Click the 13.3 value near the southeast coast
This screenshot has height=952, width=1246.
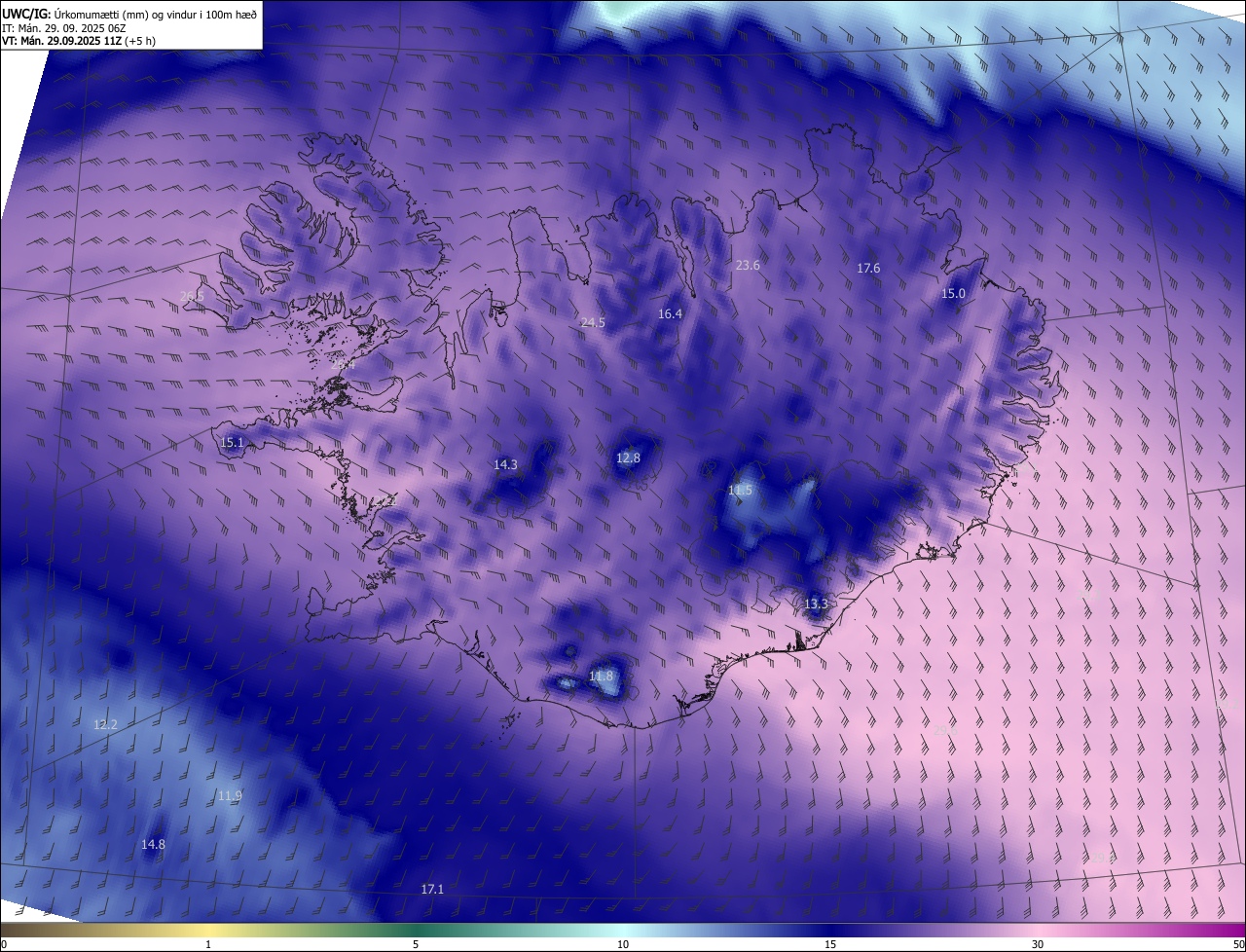click(x=816, y=604)
